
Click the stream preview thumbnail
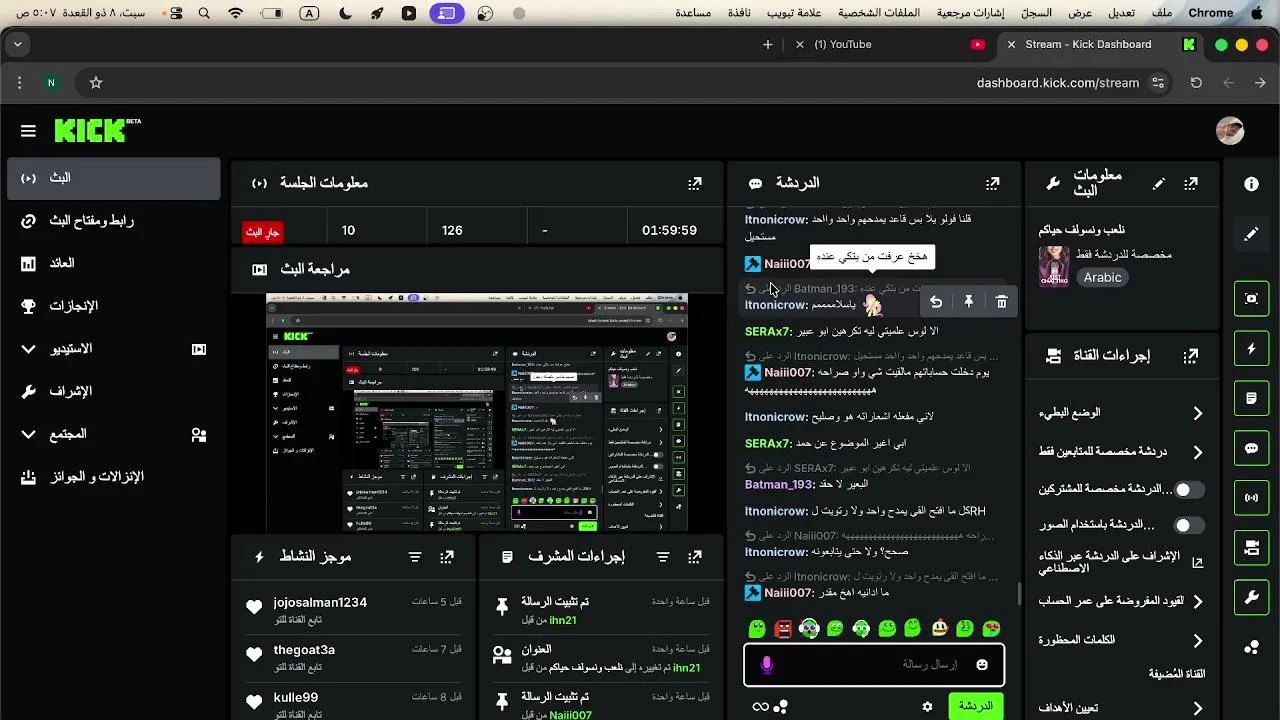click(477, 412)
